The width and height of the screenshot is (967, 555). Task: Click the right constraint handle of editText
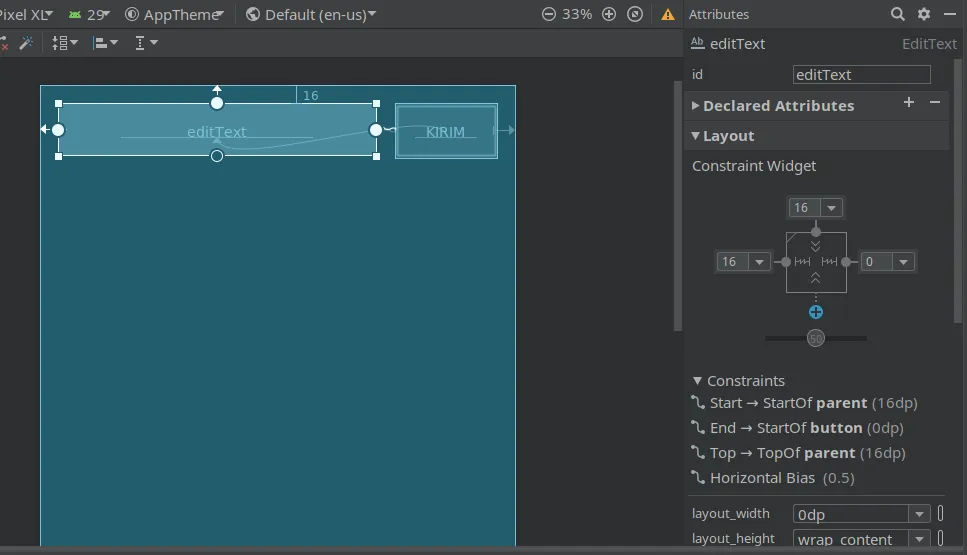[376, 130]
